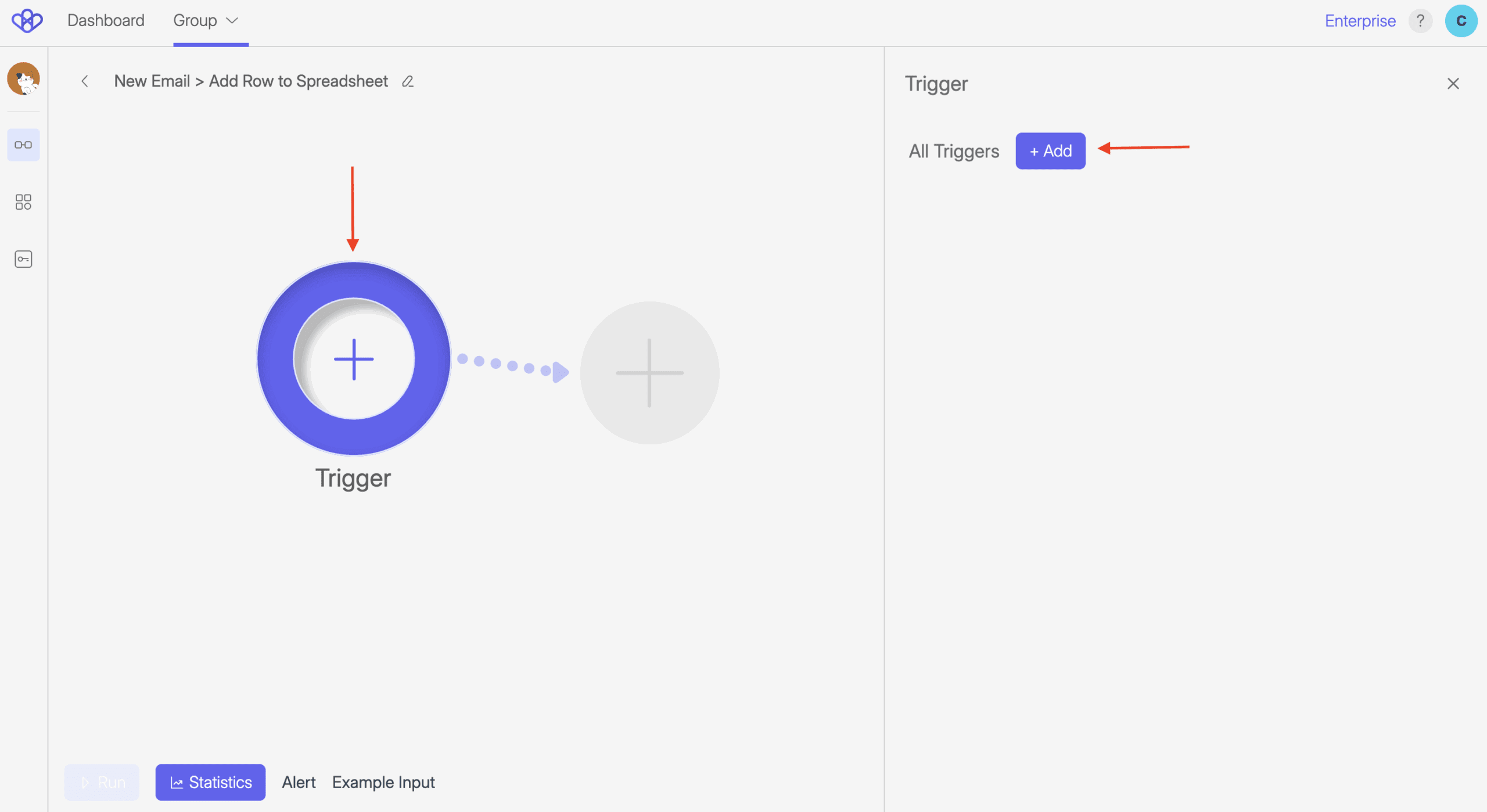This screenshot has width=1487, height=812.
Task: Open the workflows sidebar icon
Action: [23, 145]
